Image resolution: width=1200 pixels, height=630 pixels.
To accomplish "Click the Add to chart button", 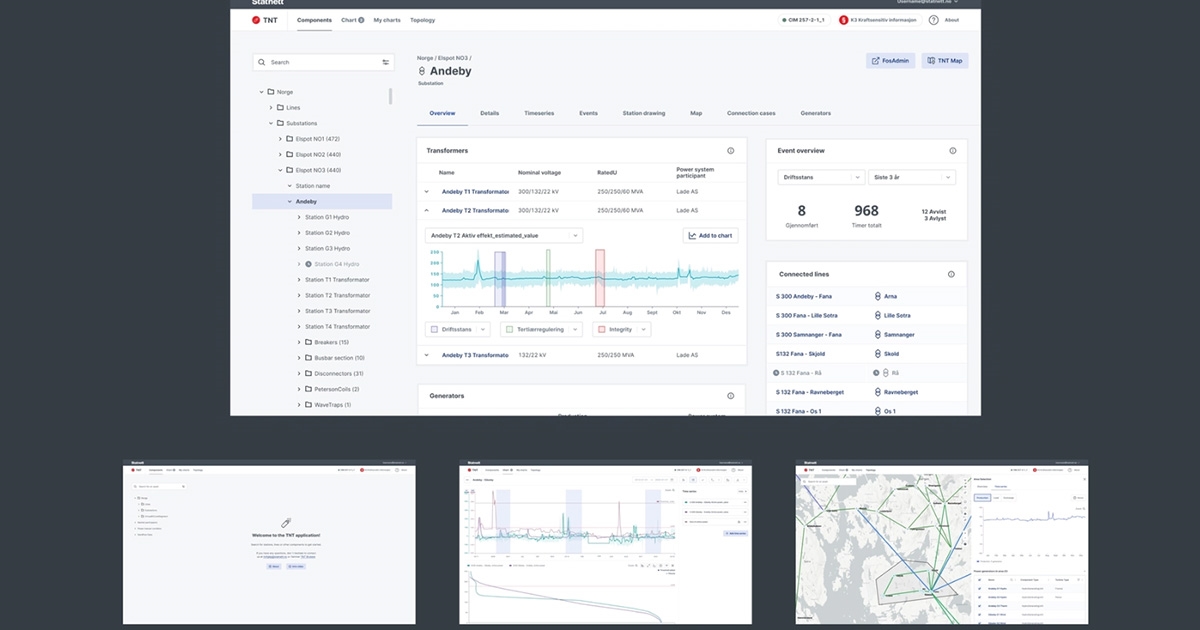I will pos(711,236).
